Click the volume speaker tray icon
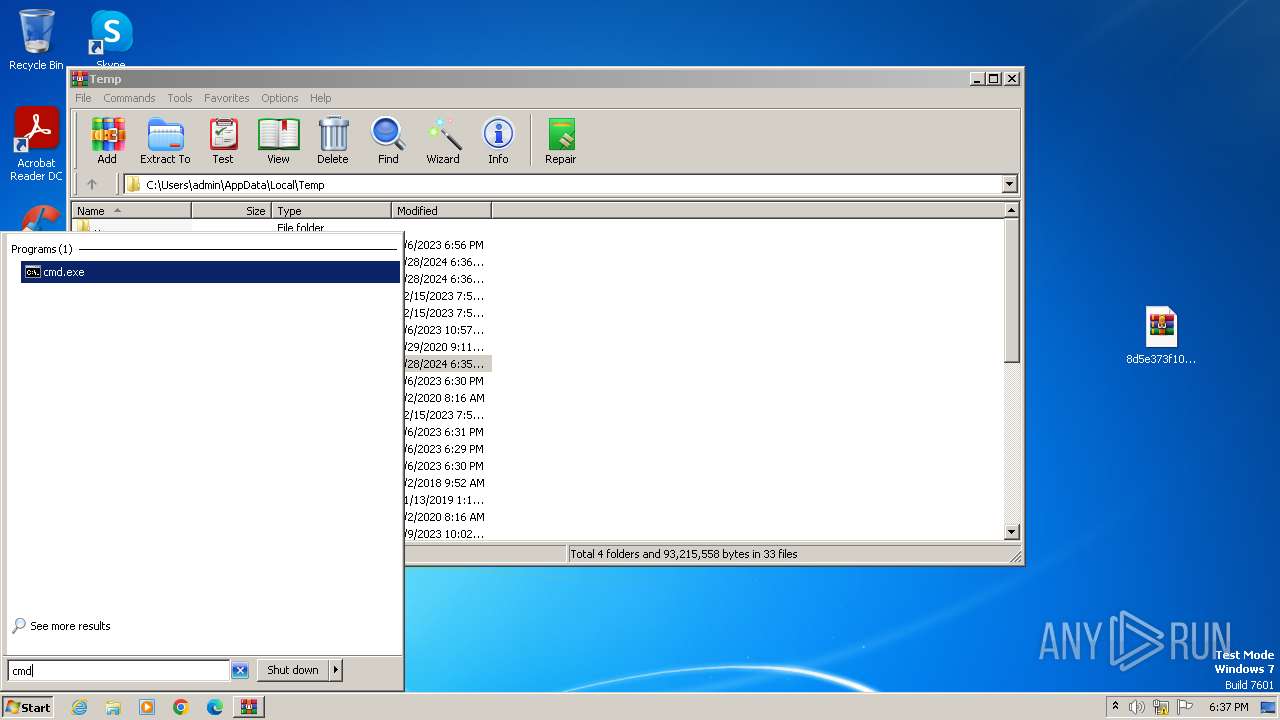Image resolution: width=1280 pixels, height=720 pixels. point(1137,707)
